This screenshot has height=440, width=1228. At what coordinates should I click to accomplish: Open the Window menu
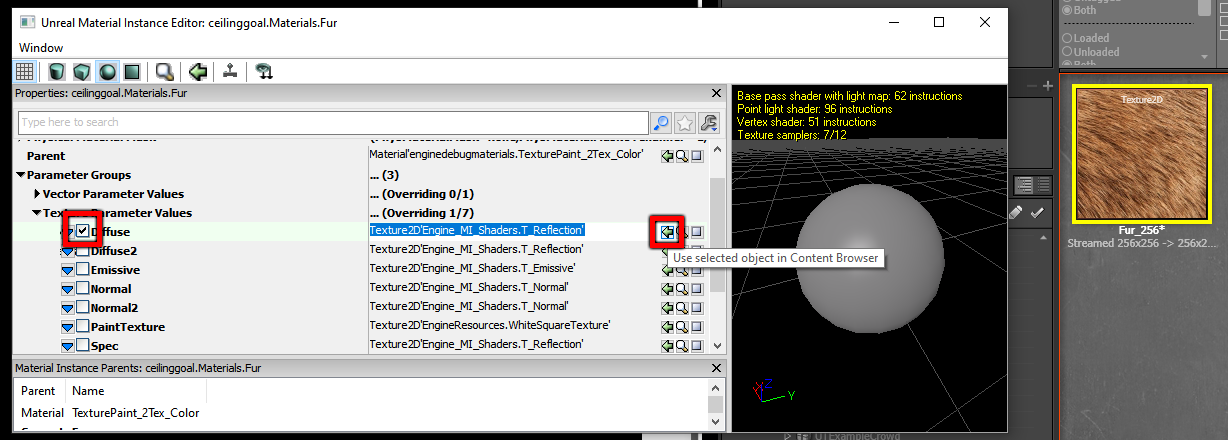tap(41, 47)
